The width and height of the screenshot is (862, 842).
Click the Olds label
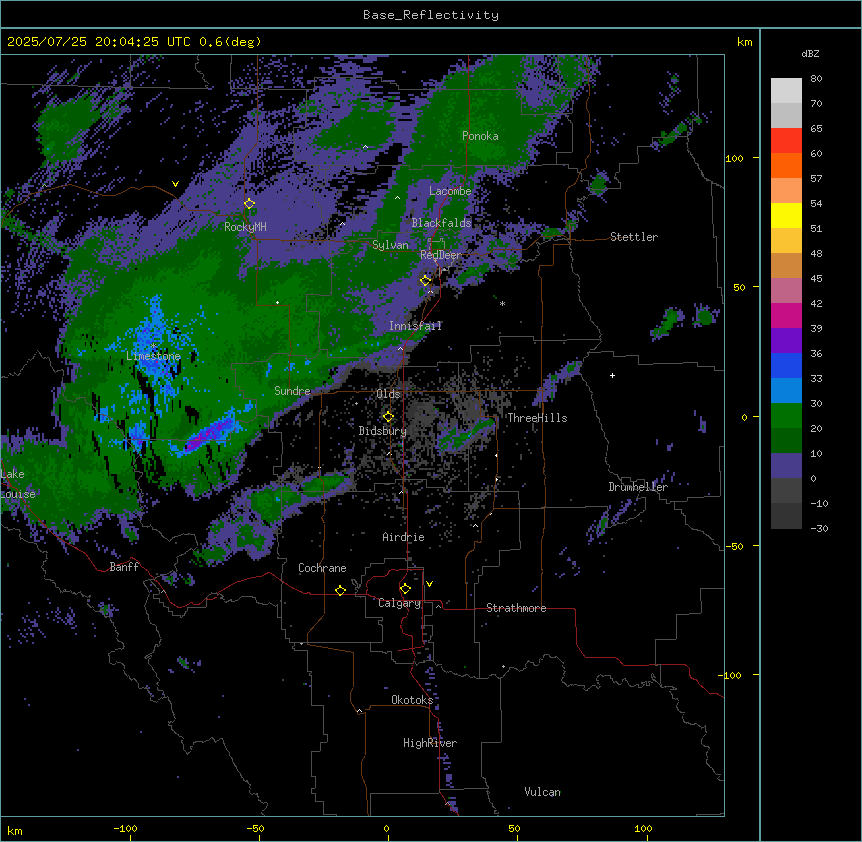(388, 394)
